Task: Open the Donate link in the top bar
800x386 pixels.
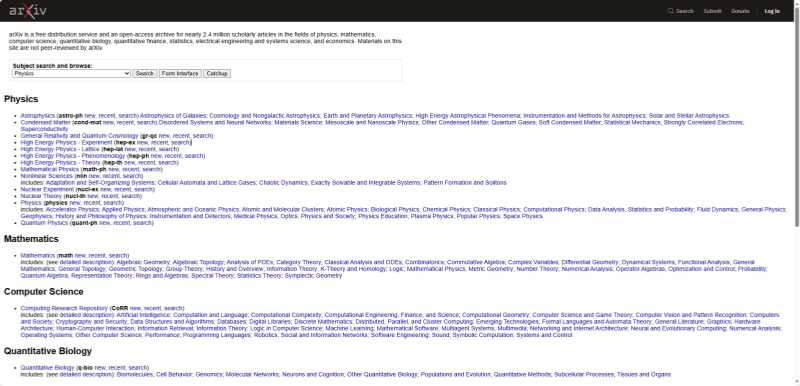Action: point(740,11)
